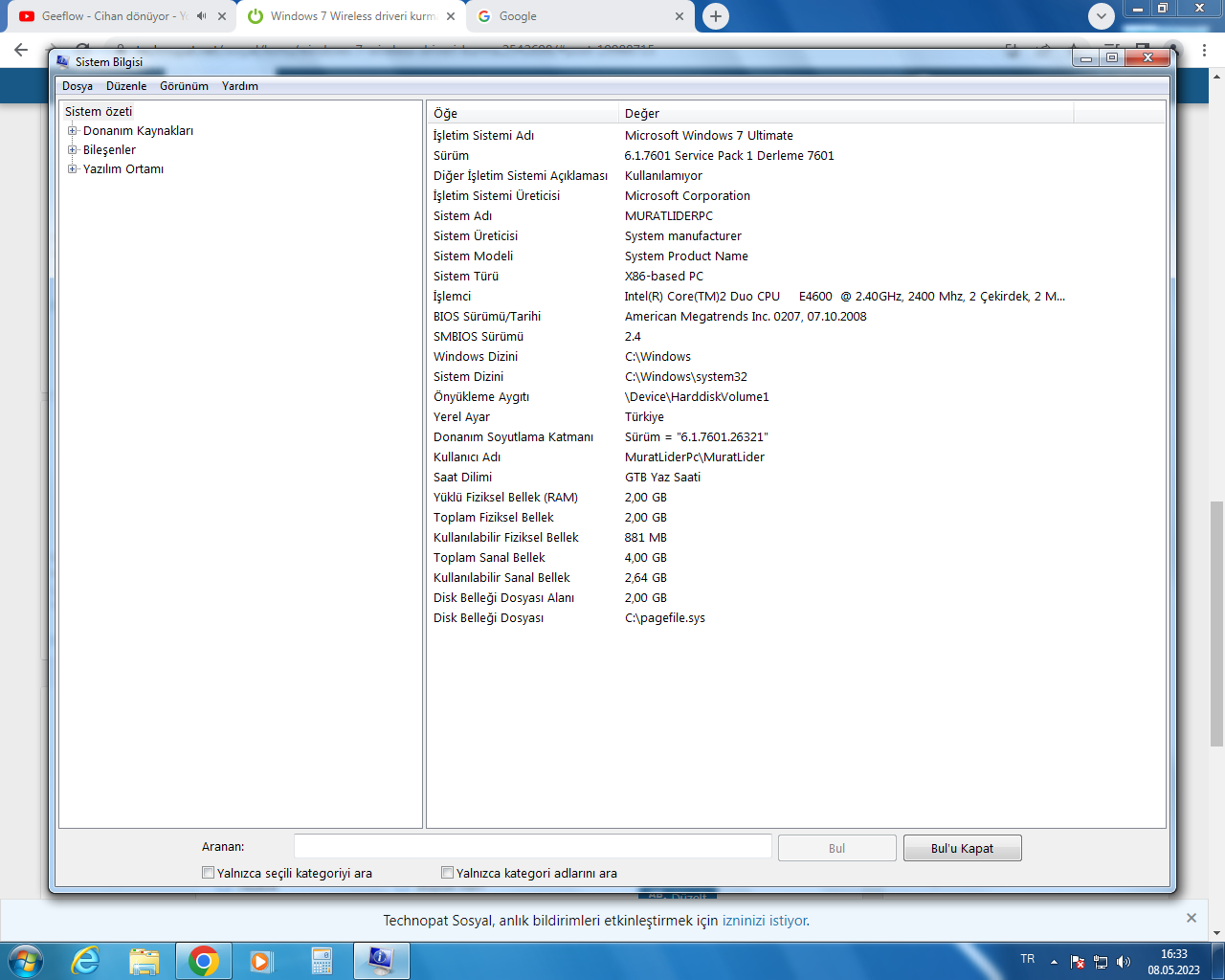
Task: Launch Internet Explorer from the taskbar
Action: 86,961
